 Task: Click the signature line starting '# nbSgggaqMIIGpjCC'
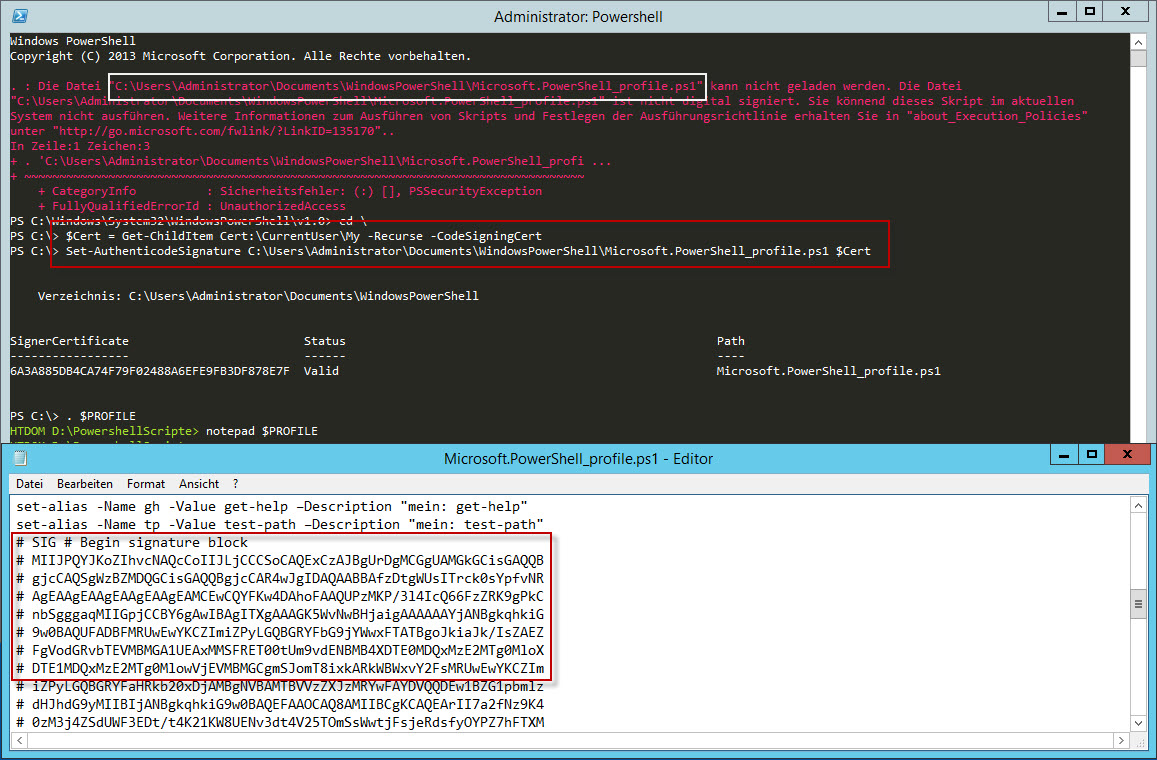point(280,614)
